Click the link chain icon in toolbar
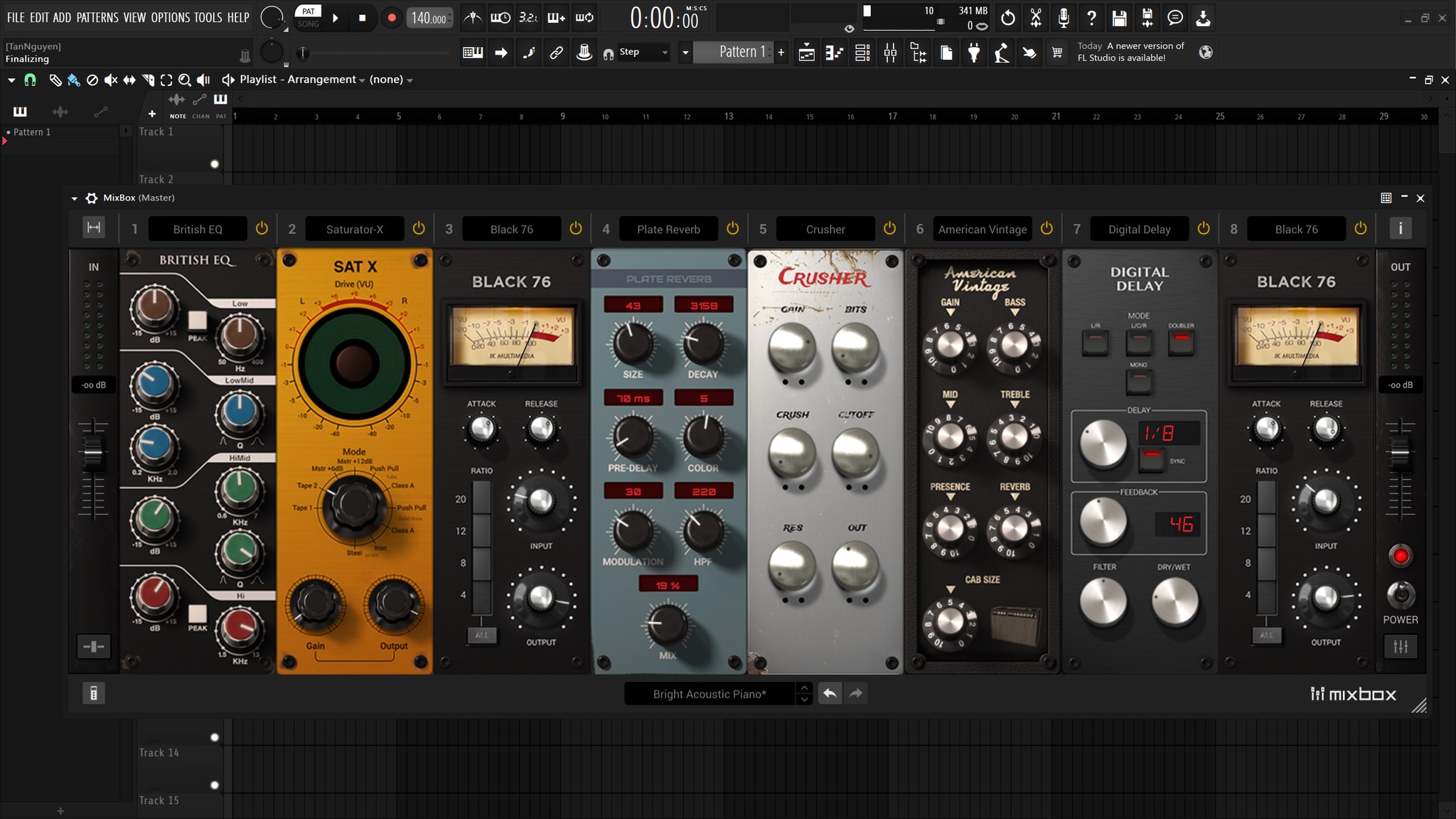 (556, 52)
